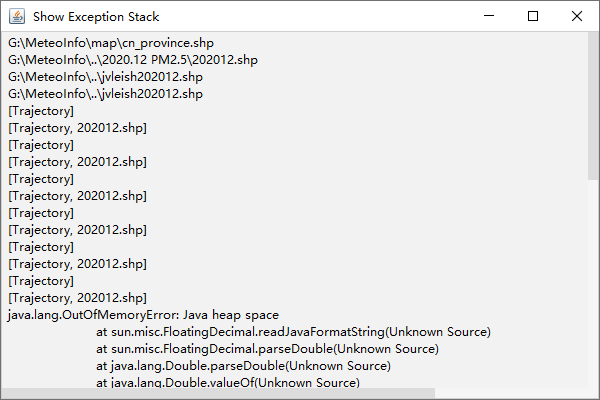The height and width of the screenshot is (400, 600).
Task: Click the readJavaFormatString stack trace line
Action: [293, 332]
